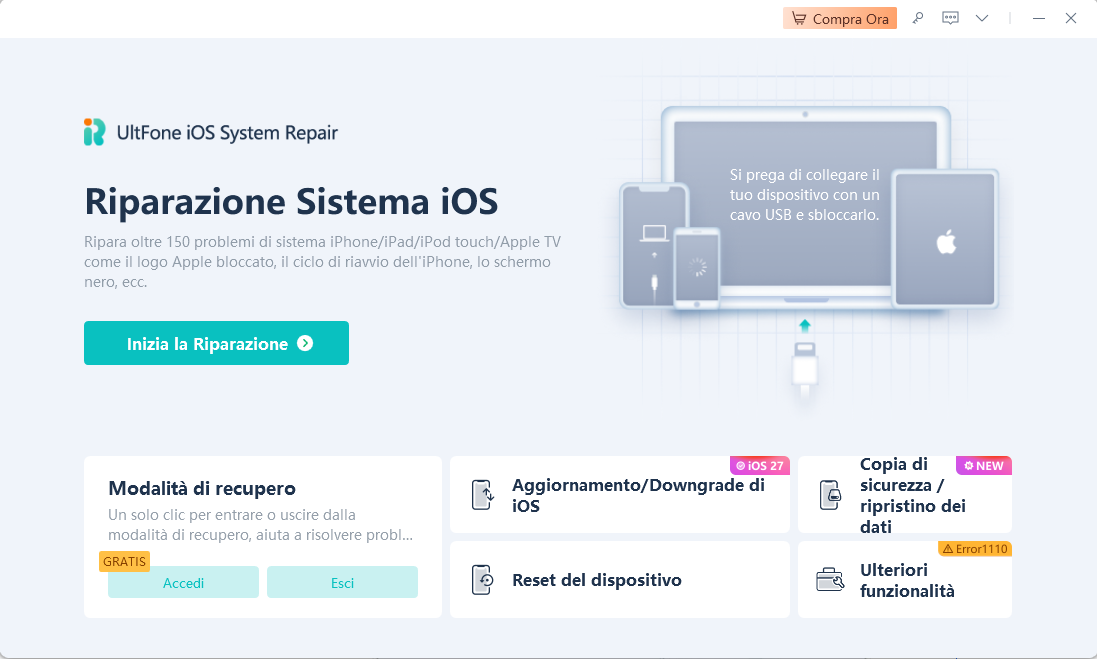Open the feedback chat icon
Screen dimensions: 1097x659
(950, 18)
